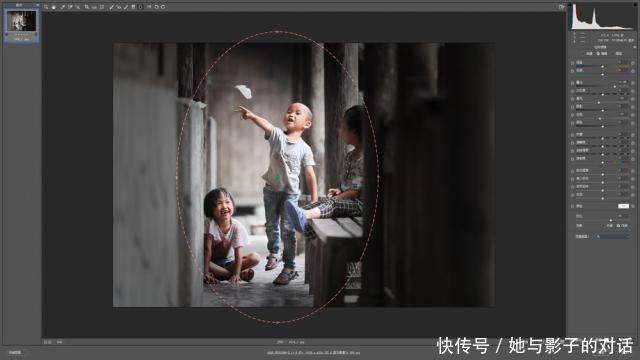This screenshot has height=360, width=640.
Task: Rotate image counterclockwise
Action: (156, 7)
